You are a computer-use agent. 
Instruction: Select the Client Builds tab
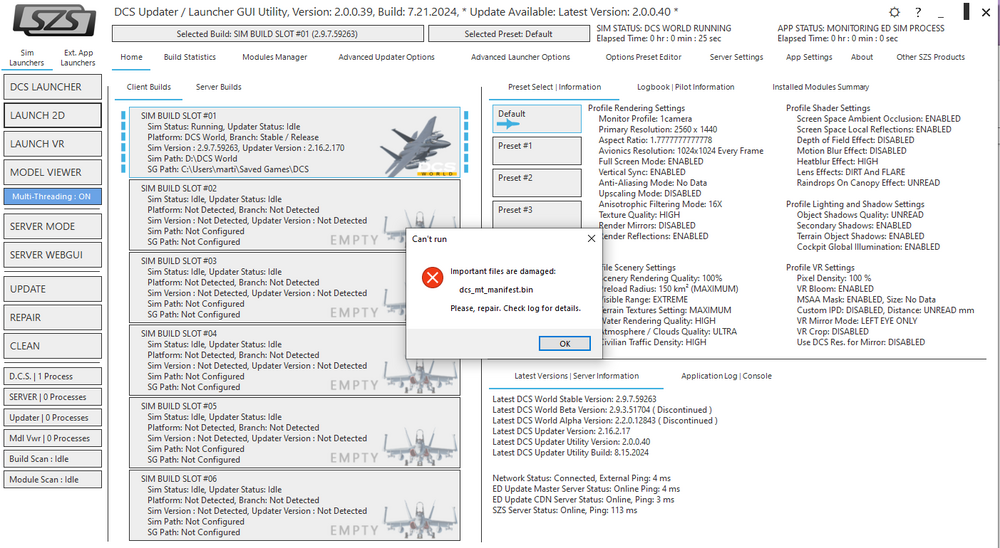(149, 87)
